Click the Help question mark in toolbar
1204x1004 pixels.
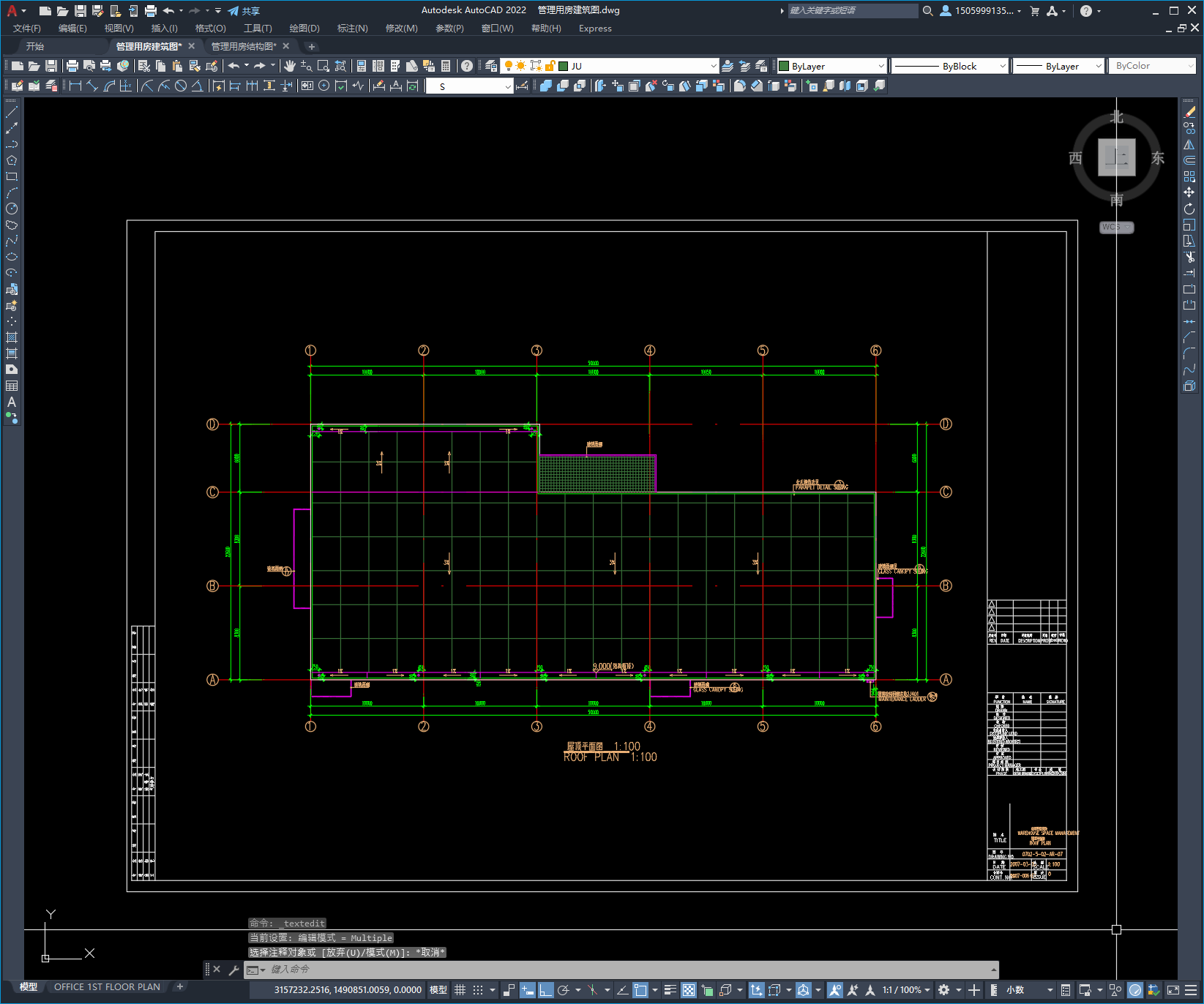[x=467, y=66]
